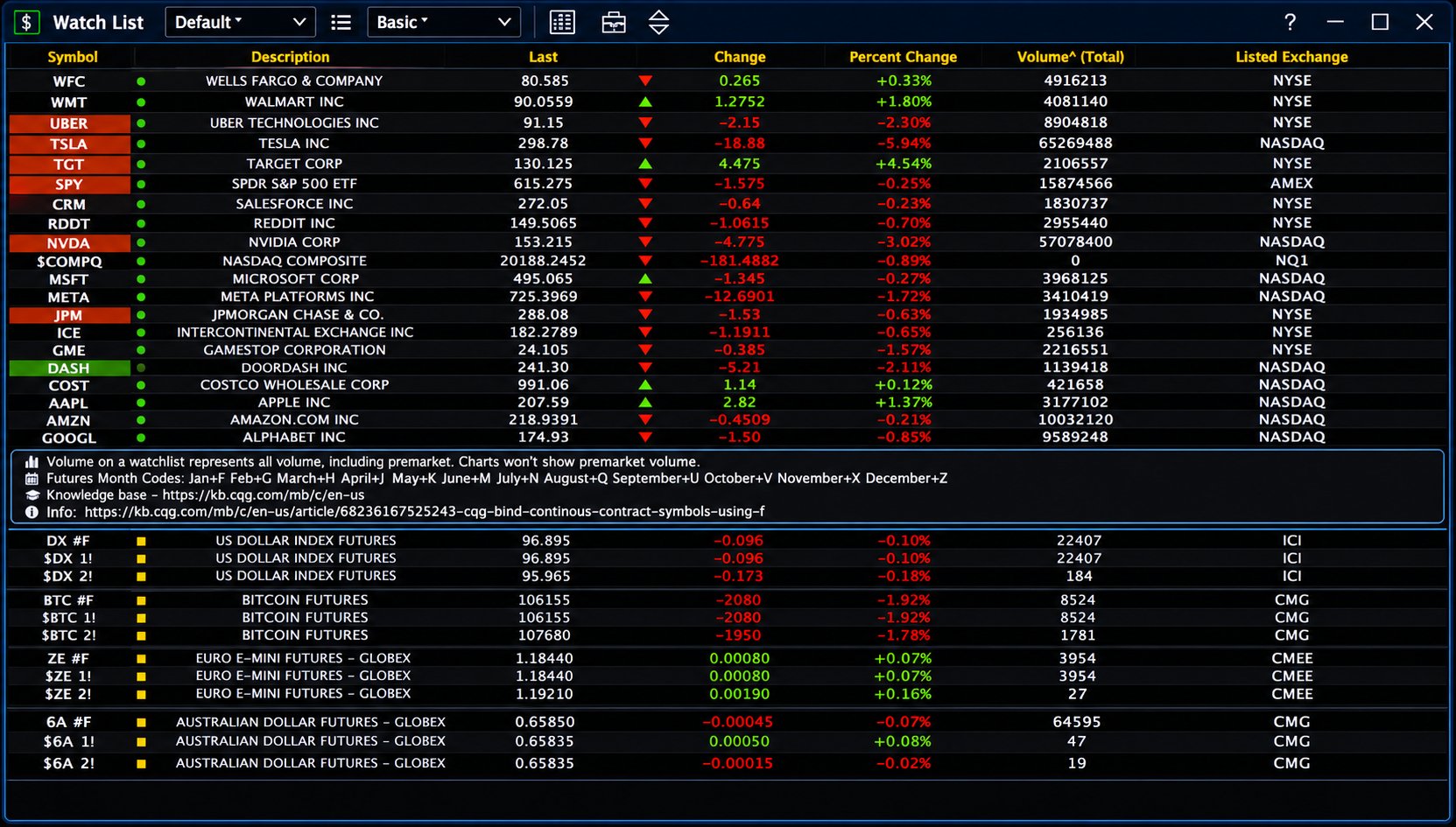Click the JPM highlighted symbol
1456x827 pixels.
point(69,315)
